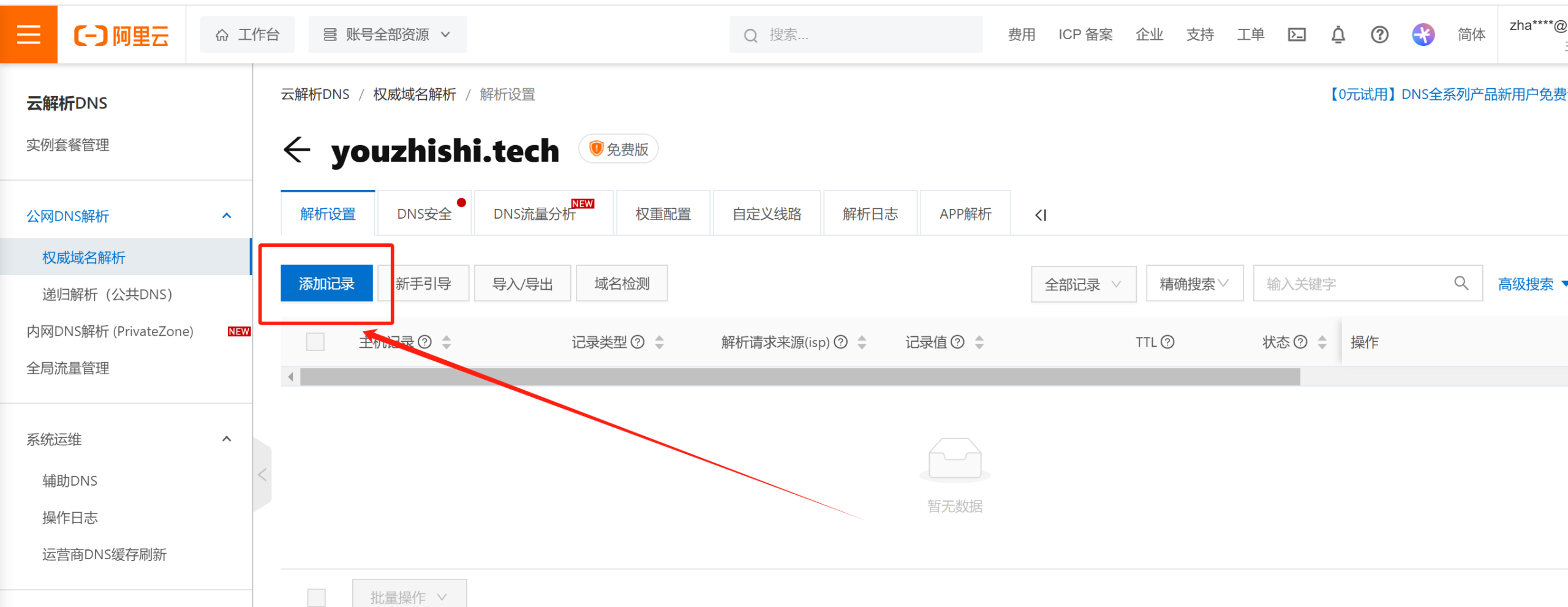Sort by 主机记录 column
Viewport: 1568px width, 607px height.
click(447, 342)
